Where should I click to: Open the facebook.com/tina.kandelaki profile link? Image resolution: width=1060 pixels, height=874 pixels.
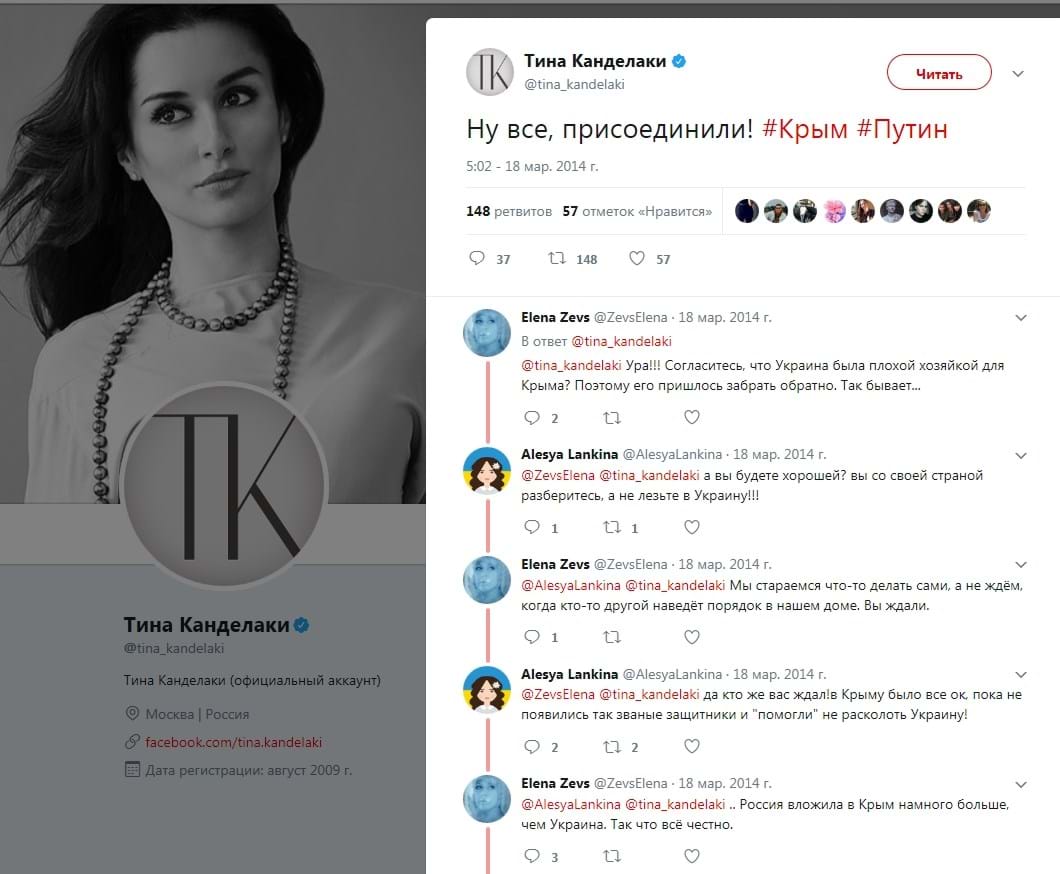233,742
